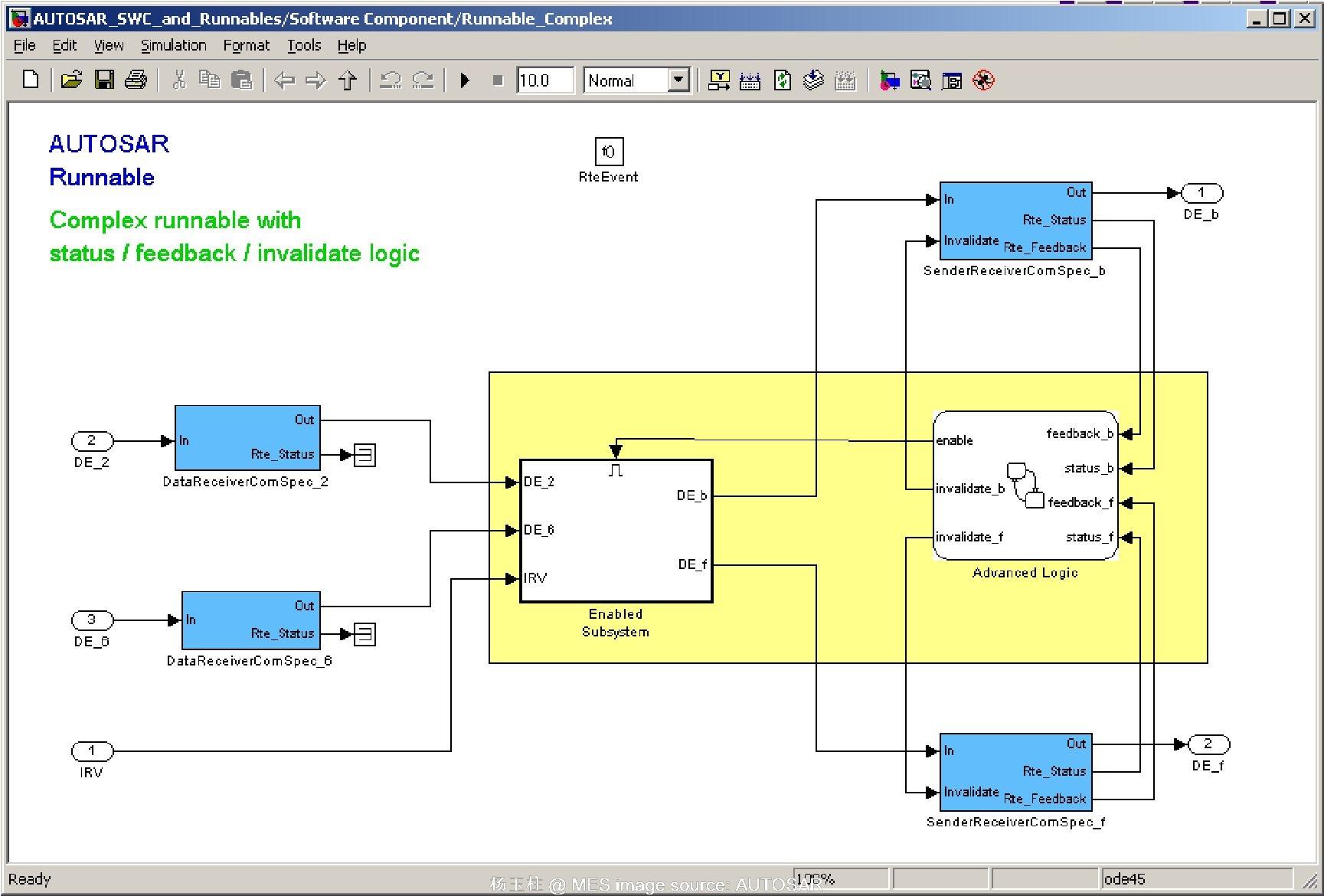Screen dimensions: 1324x896
Task: Click the New model icon
Action: (x=31, y=80)
